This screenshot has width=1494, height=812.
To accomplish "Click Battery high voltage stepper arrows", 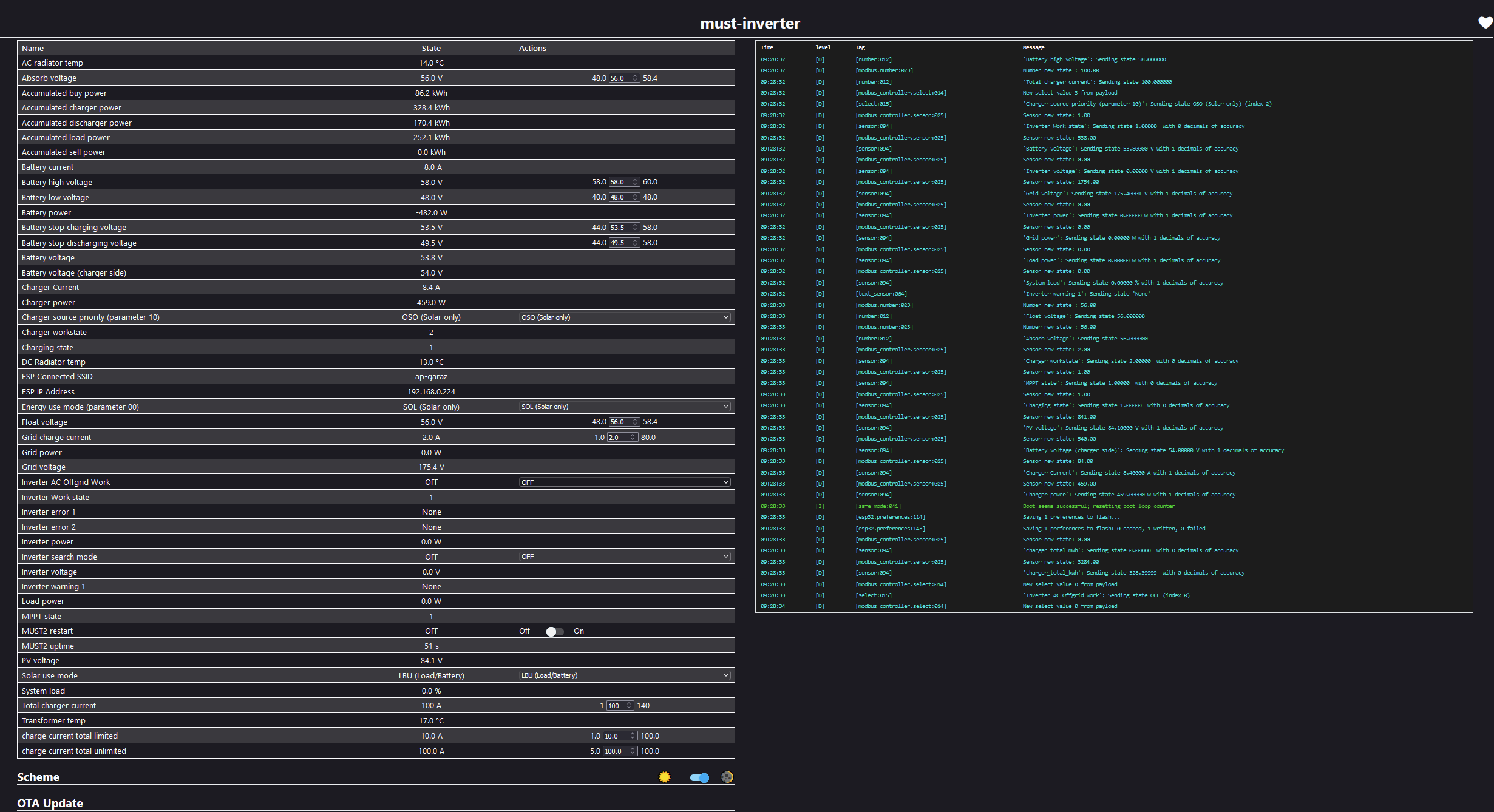I will 635,182.
